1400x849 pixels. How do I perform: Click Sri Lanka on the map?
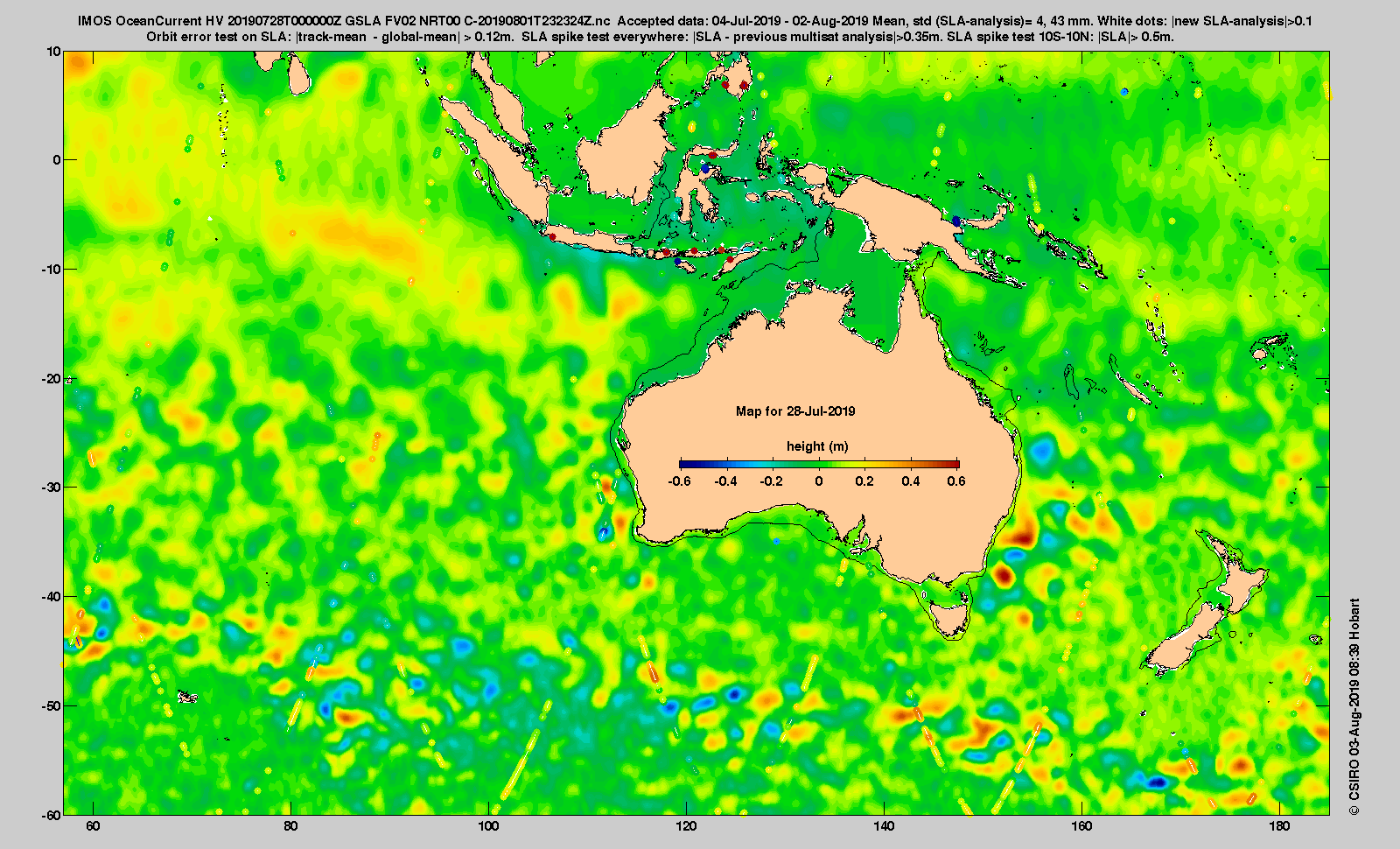point(298,74)
